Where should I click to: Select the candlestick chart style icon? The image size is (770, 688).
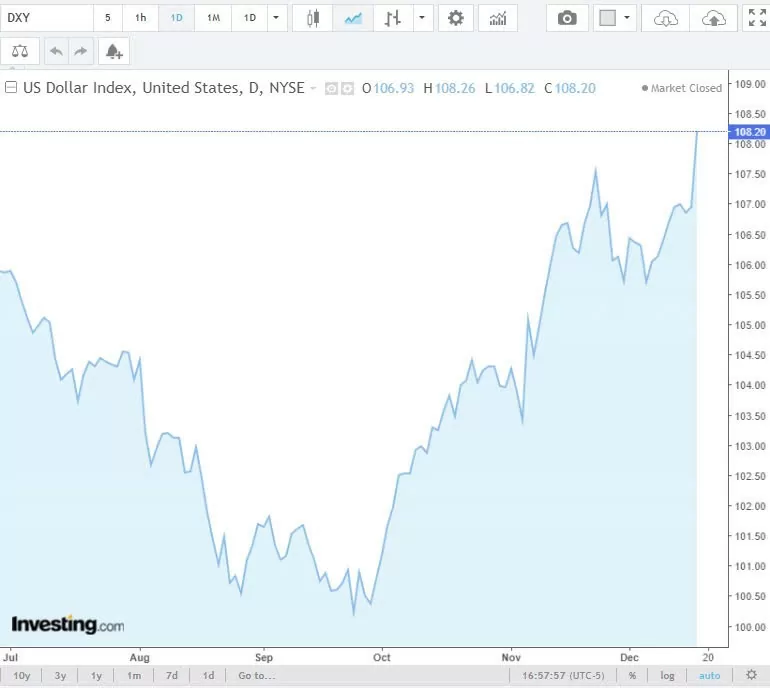pyautogui.click(x=314, y=18)
